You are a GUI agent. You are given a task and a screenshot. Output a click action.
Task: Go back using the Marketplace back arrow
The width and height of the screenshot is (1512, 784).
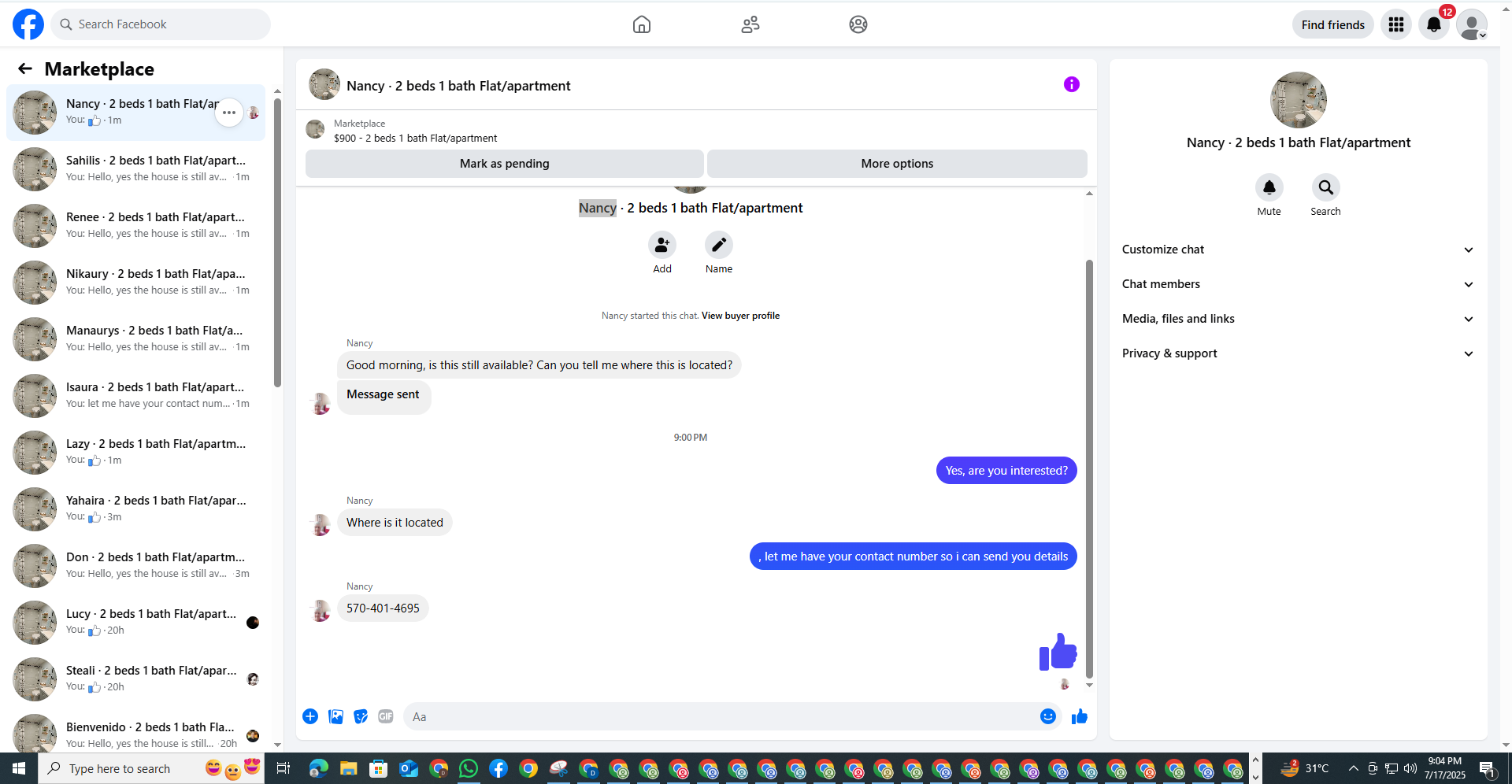tap(25, 68)
